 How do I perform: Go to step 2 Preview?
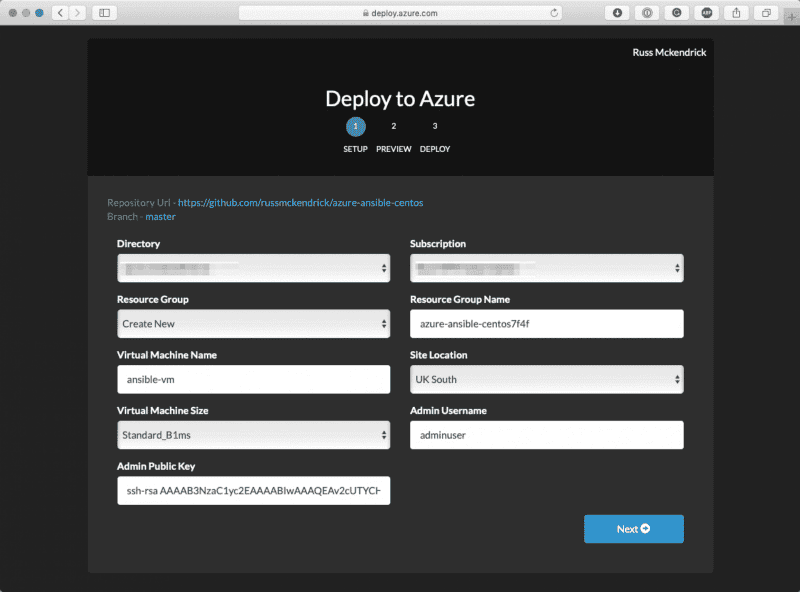394,127
